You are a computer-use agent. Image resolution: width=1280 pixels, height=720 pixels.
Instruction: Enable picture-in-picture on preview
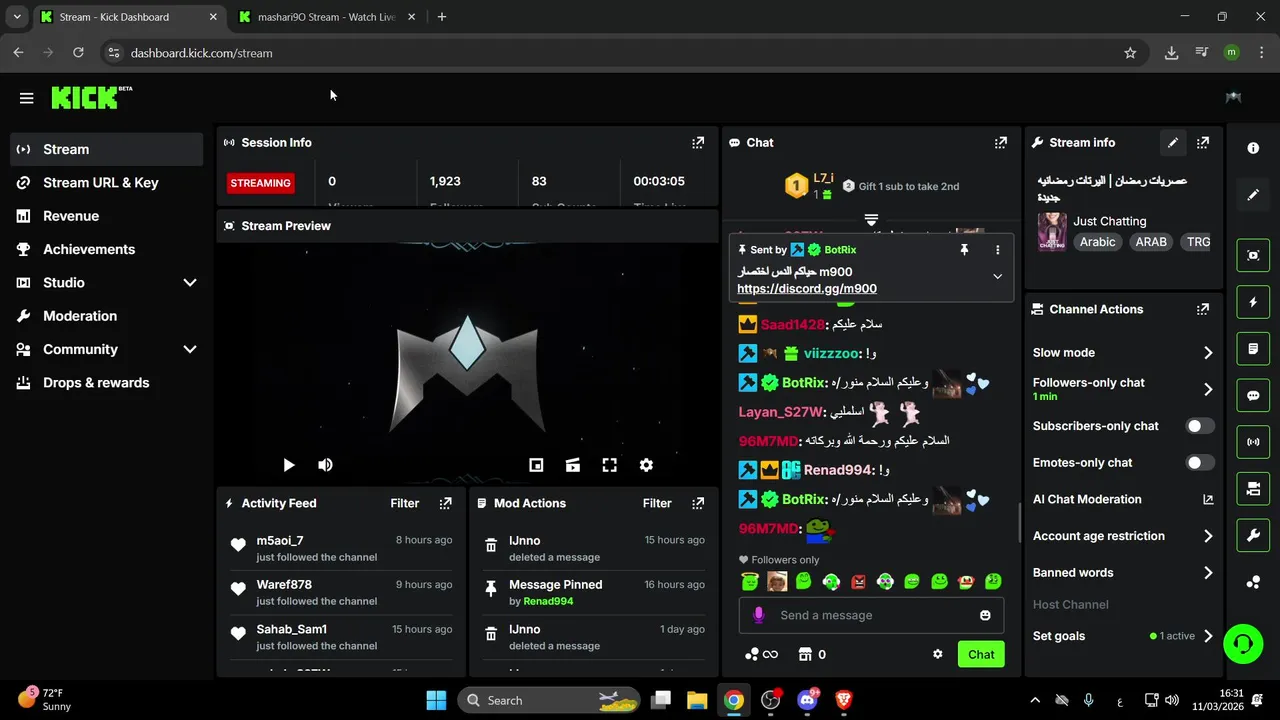[536, 465]
